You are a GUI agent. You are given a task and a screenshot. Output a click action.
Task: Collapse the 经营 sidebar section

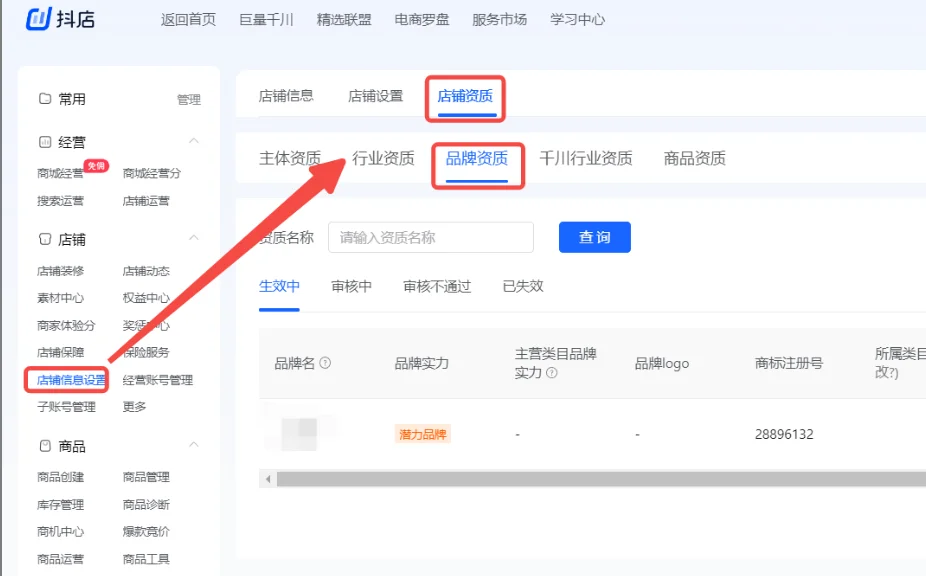(194, 141)
